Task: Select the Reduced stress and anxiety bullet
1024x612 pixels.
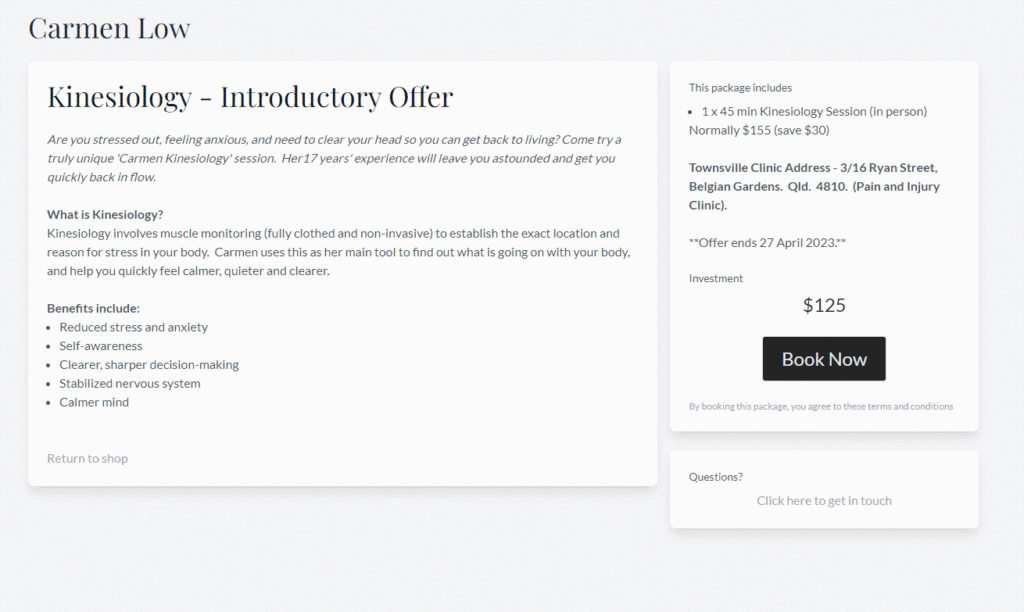Action: (x=133, y=327)
